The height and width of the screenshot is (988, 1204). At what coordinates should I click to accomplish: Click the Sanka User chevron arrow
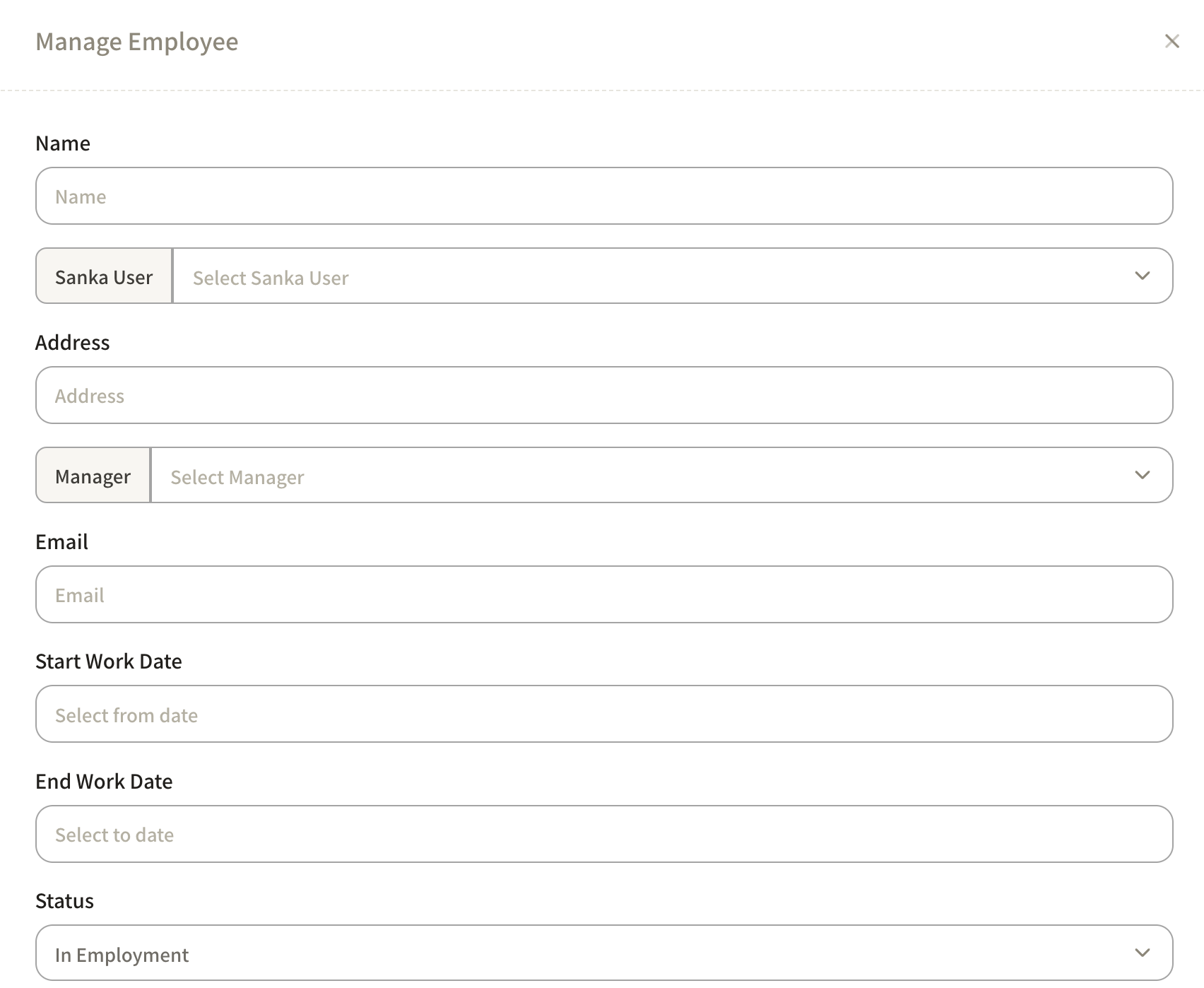[1142, 276]
